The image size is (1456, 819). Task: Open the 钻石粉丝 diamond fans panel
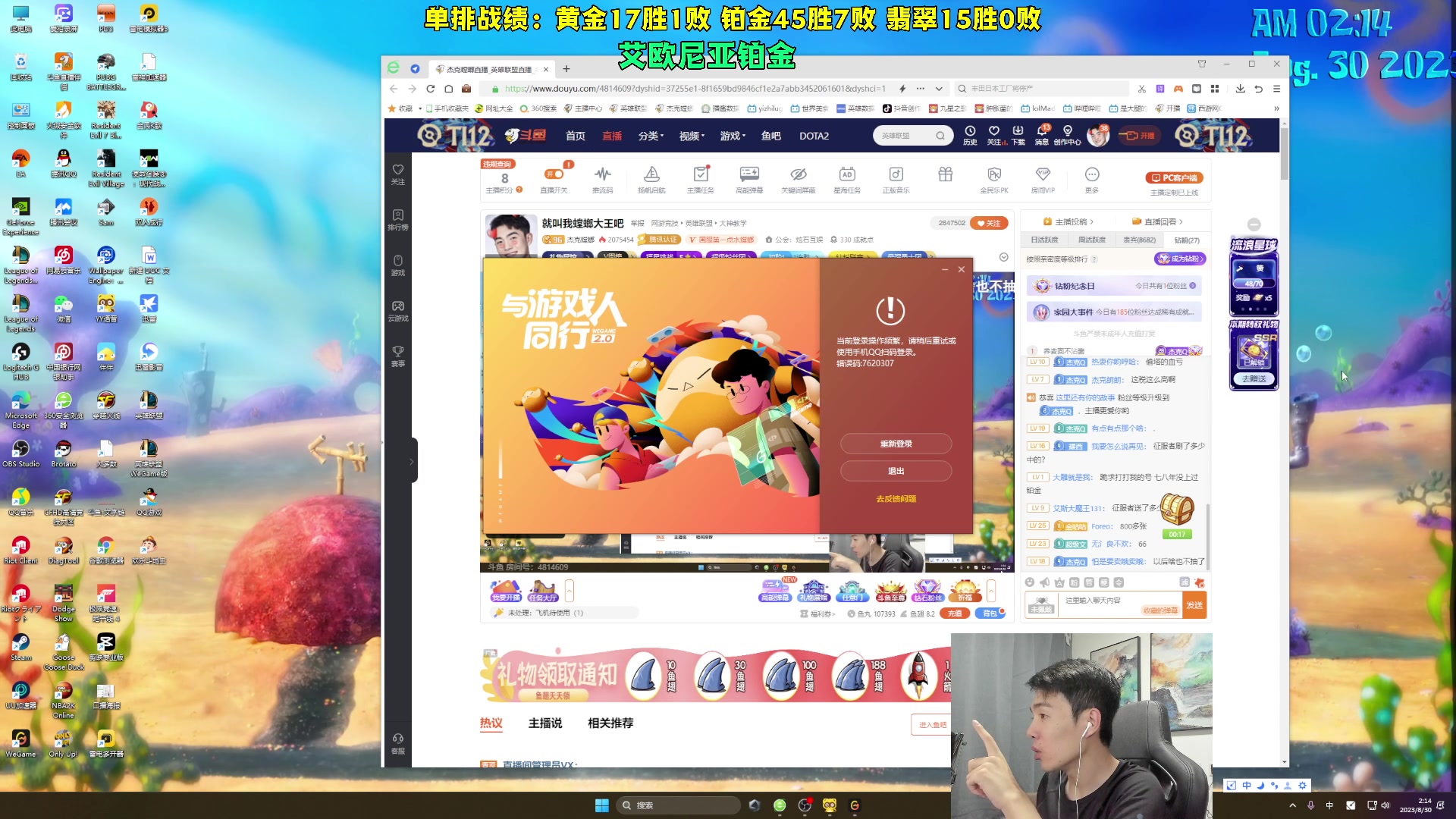(x=930, y=590)
